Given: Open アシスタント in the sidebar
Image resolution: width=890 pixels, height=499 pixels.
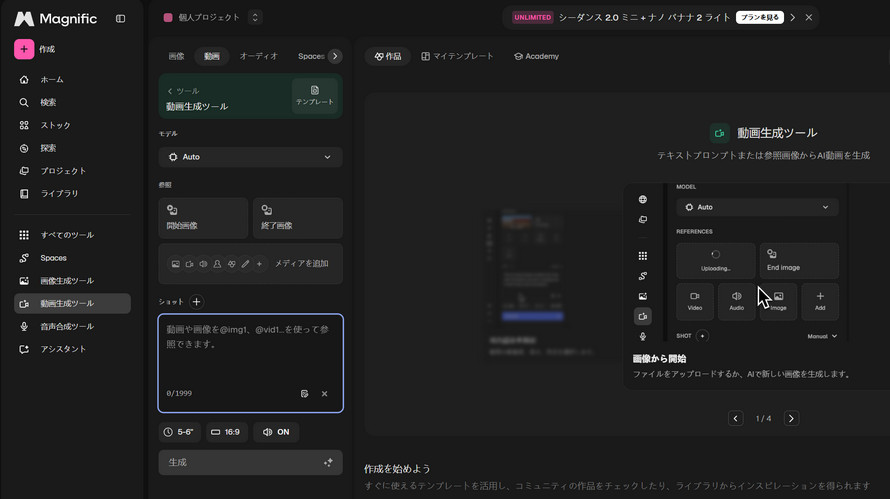Looking at the screenshot, I should (x=72, y=349).
